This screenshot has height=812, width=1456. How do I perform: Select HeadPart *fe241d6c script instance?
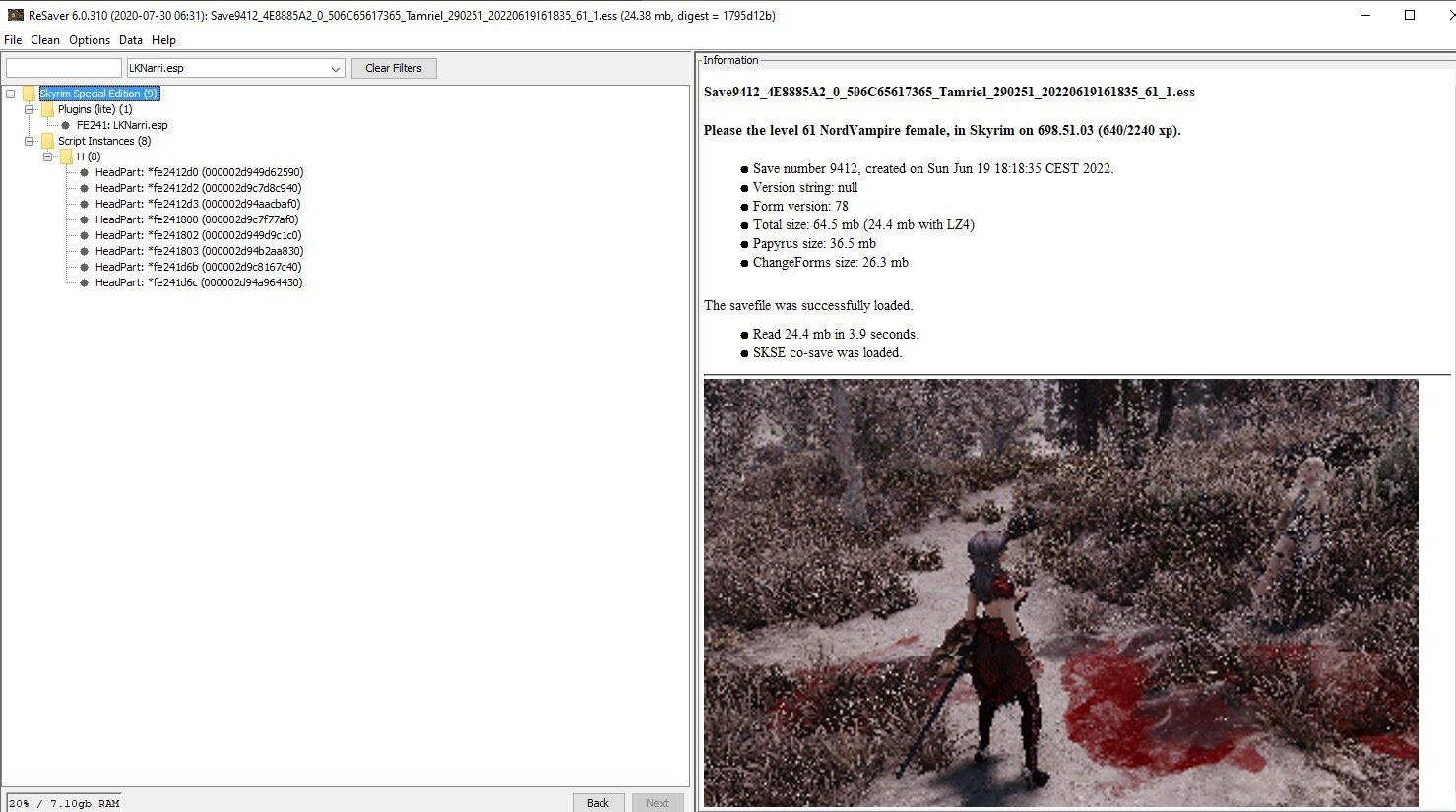tap(199, 282)
